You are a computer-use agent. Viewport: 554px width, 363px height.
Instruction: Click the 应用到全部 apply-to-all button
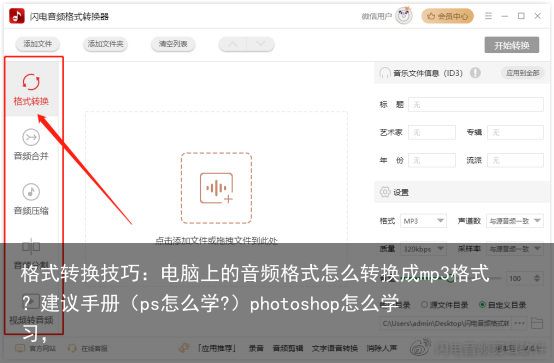[523, 73]
